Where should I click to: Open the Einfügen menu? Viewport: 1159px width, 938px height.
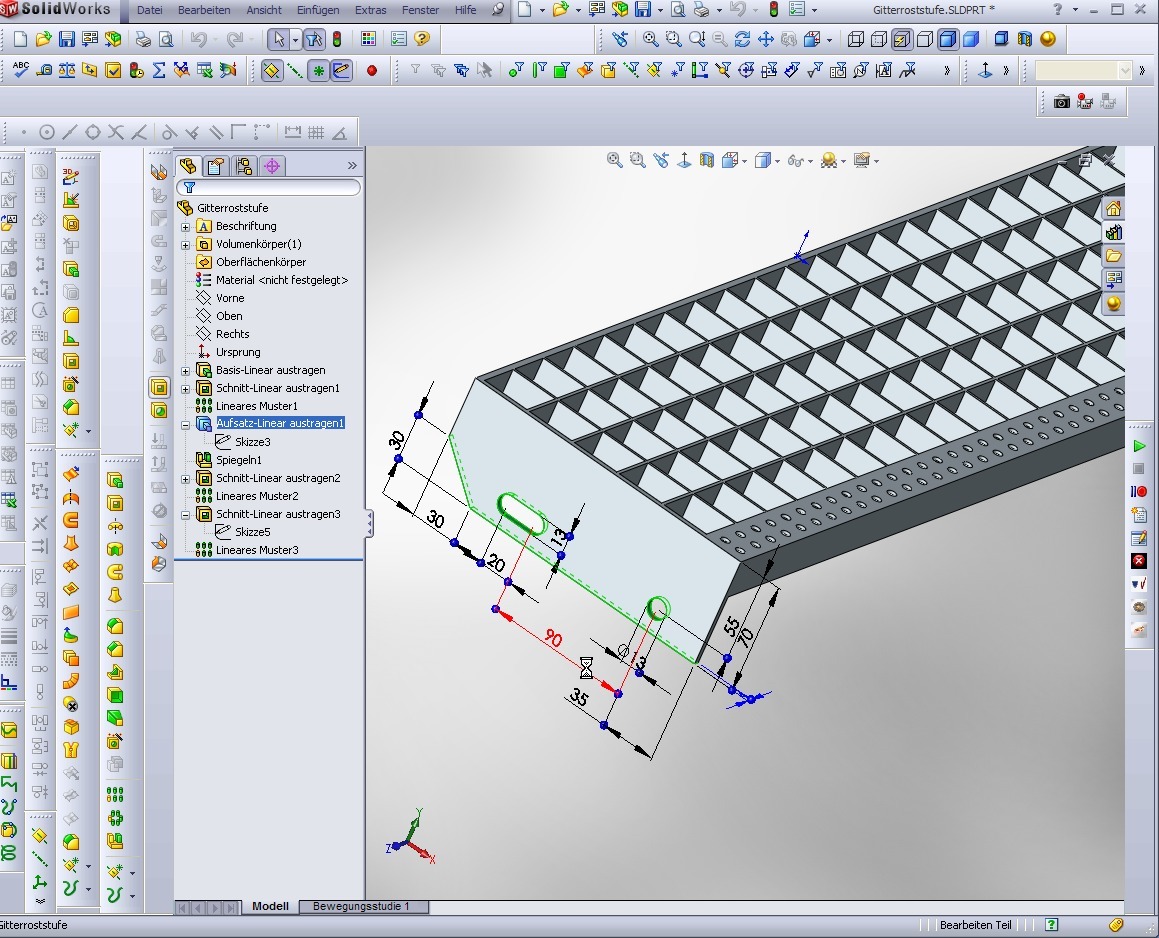pos(318,10)
